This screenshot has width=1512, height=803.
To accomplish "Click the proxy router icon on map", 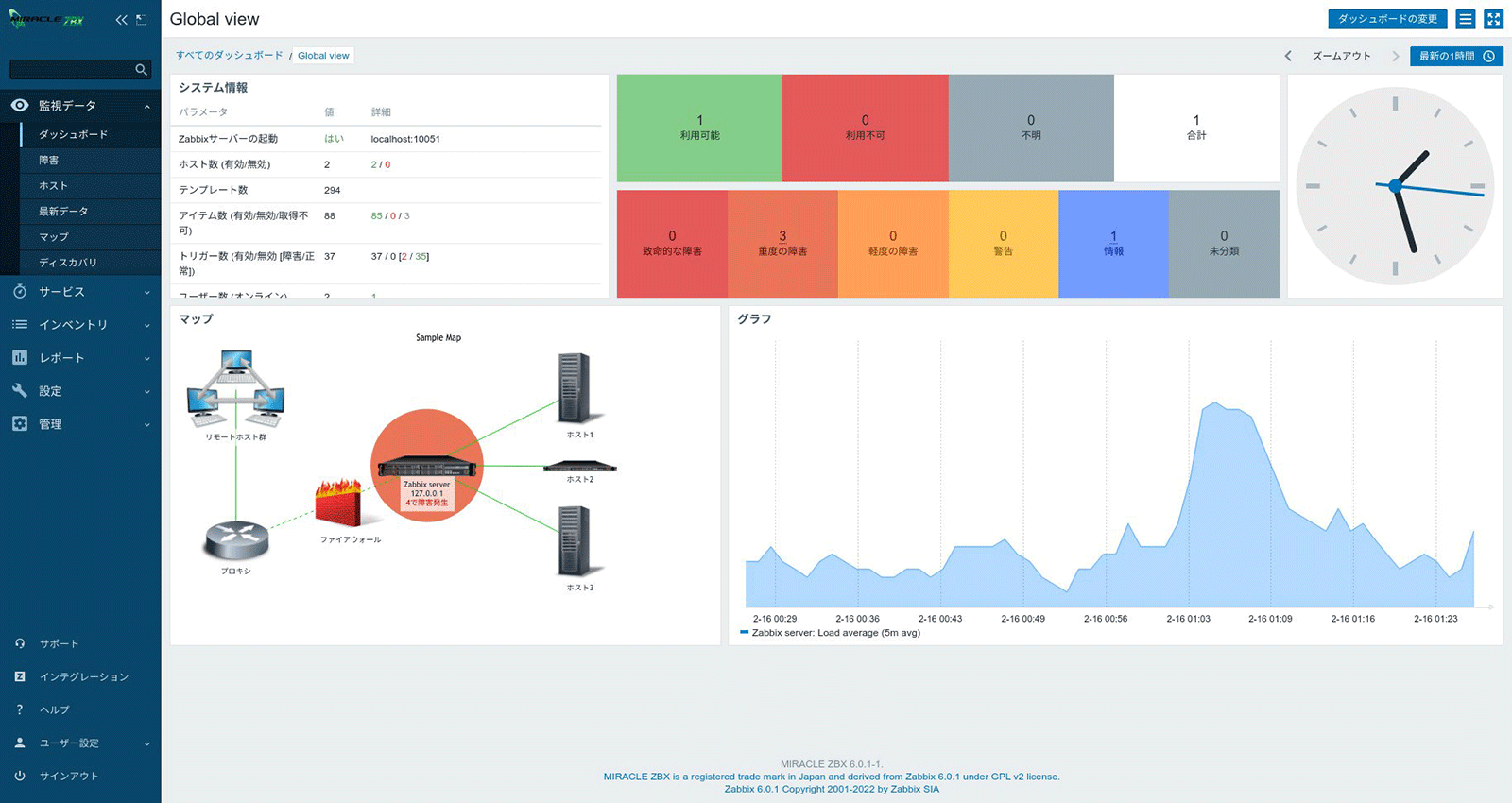I will (x=236, y=540).
